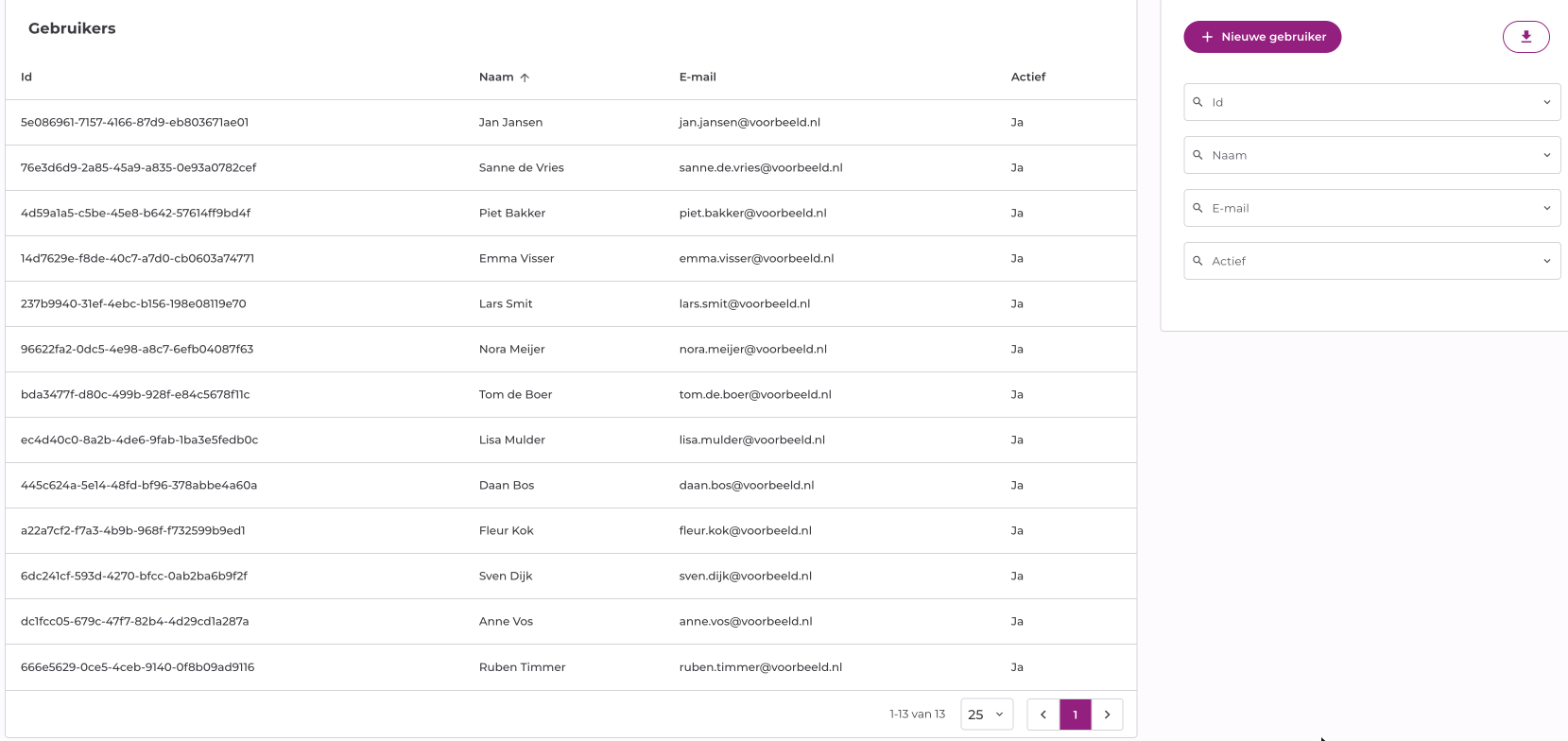The width and height of the screenshot is (1568, 741).
Task: Sort by the Id column header
Action: (26, 77)
